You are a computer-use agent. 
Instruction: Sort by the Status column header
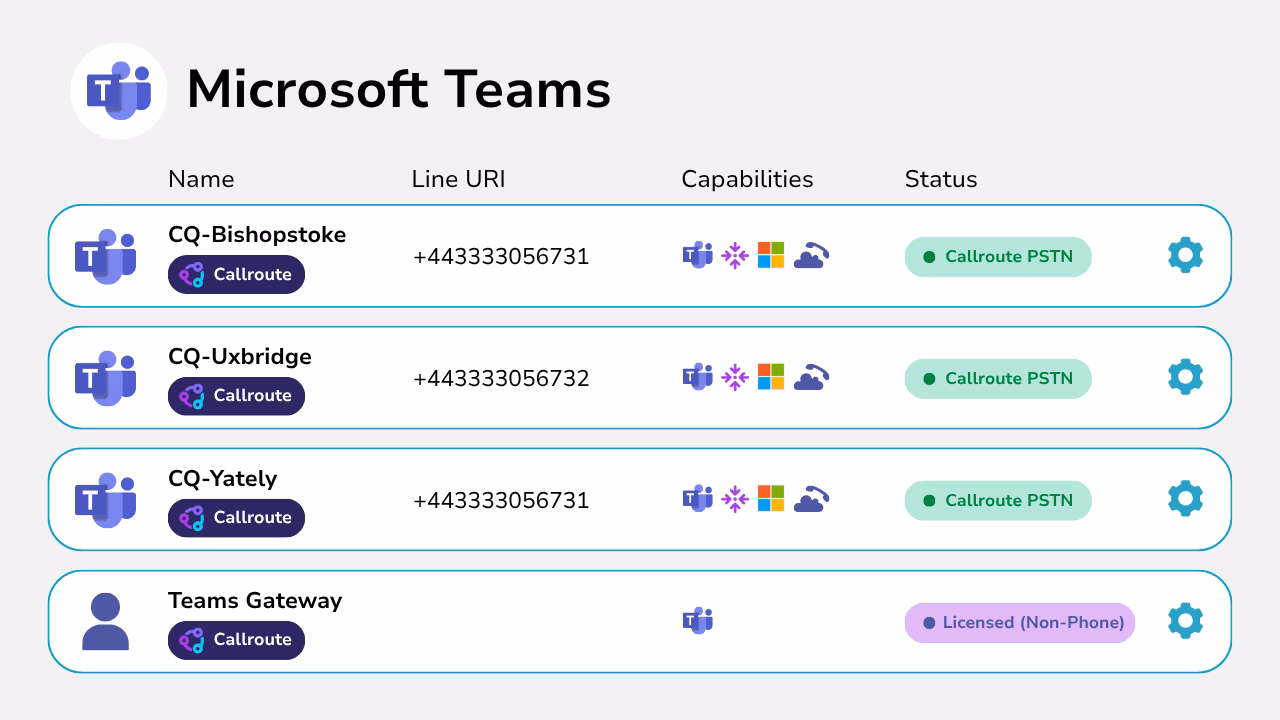click(x=940, y=179)
